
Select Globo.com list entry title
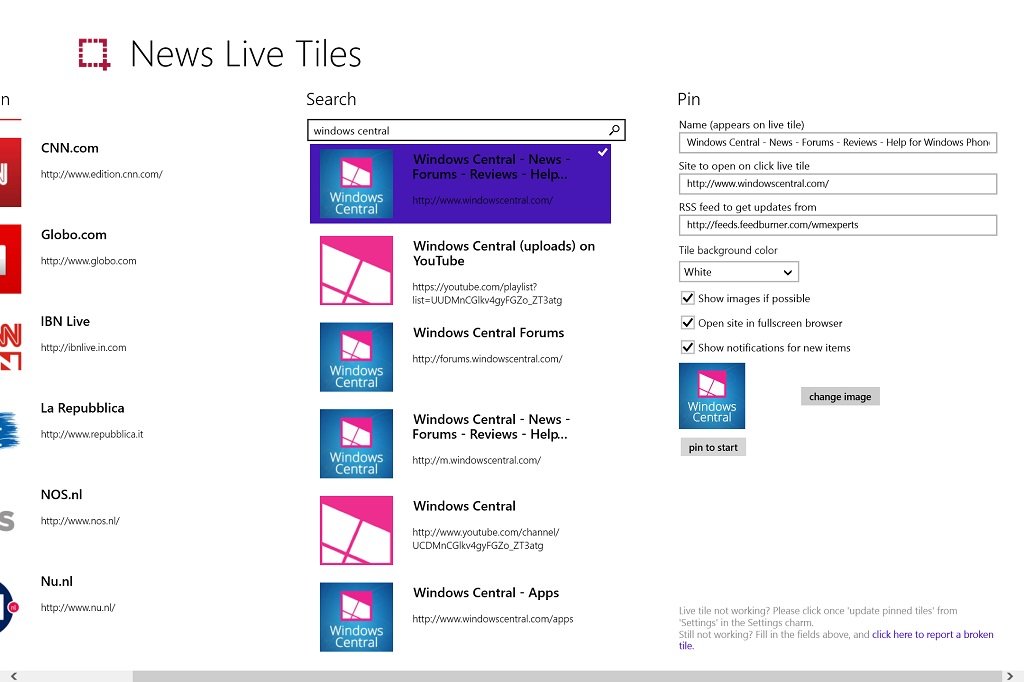(74, 235)
